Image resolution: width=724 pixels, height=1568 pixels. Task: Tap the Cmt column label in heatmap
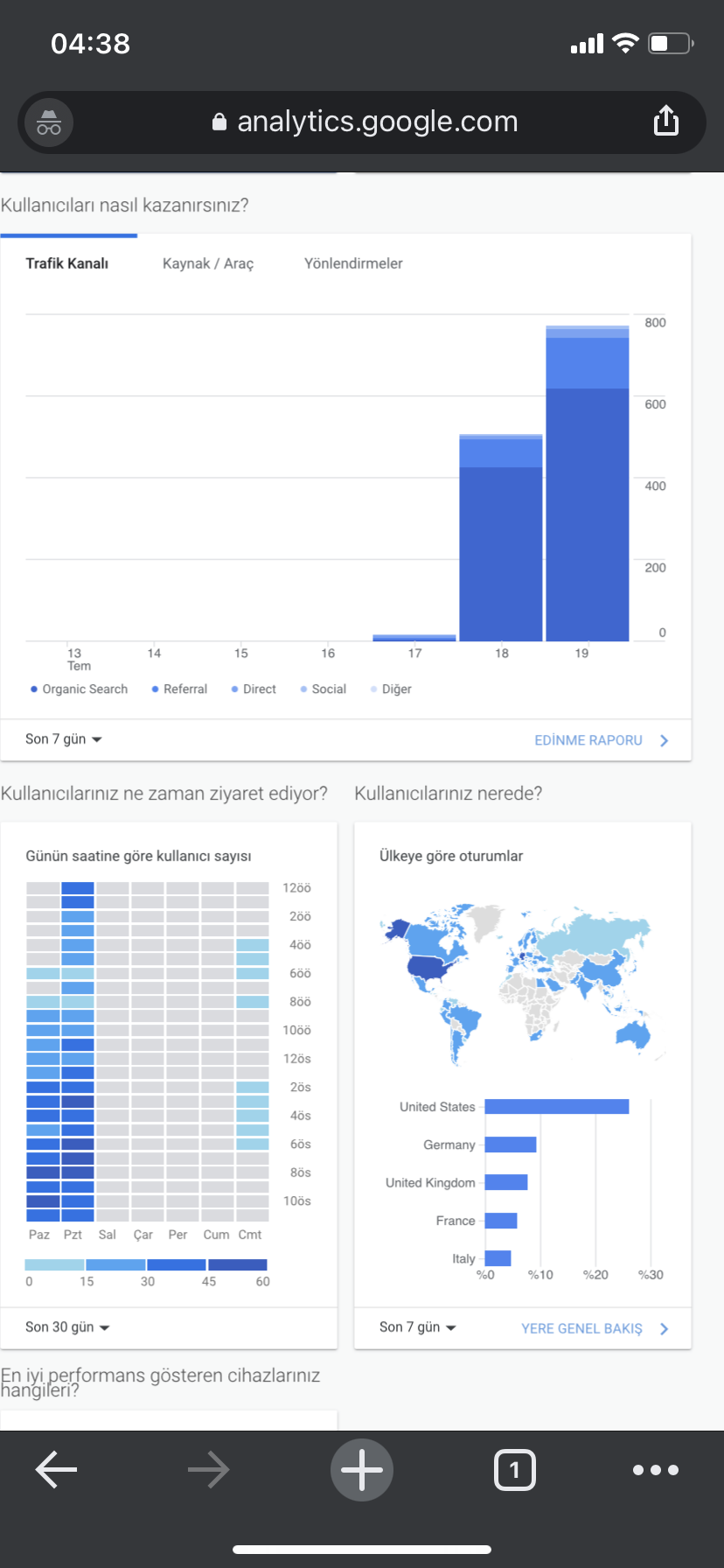point(250,1235)
